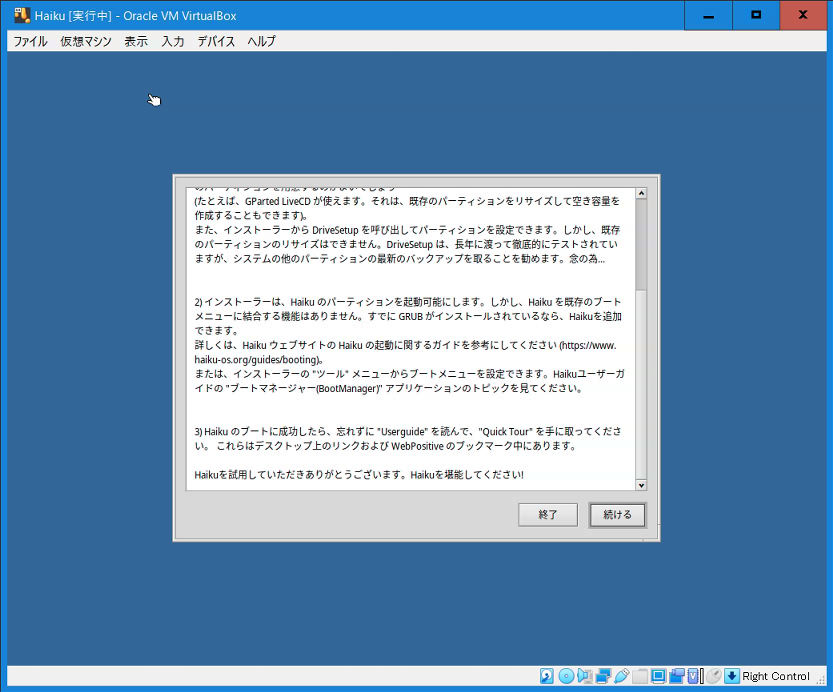This screenshot has width=833, height=692.
Task: Open the ファイル menu
Action: (30, 41)
